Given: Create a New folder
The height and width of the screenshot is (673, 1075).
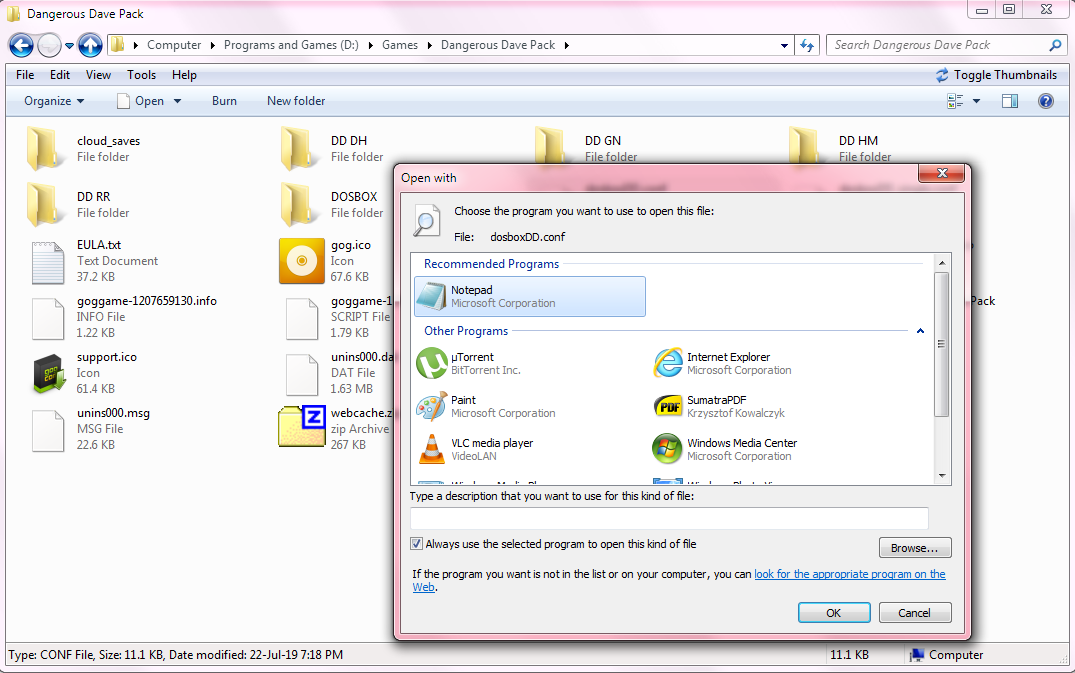Looking at the screenshot, I should pyautogui.click(x=296, y=101).
